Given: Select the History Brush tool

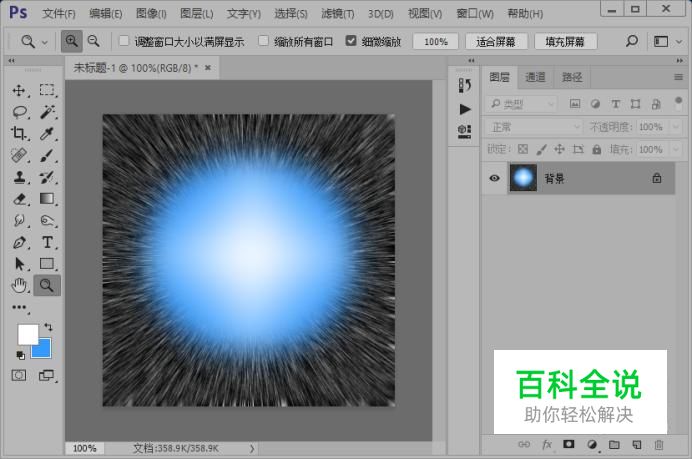Looking at the screenshot, I should [47, 177].
